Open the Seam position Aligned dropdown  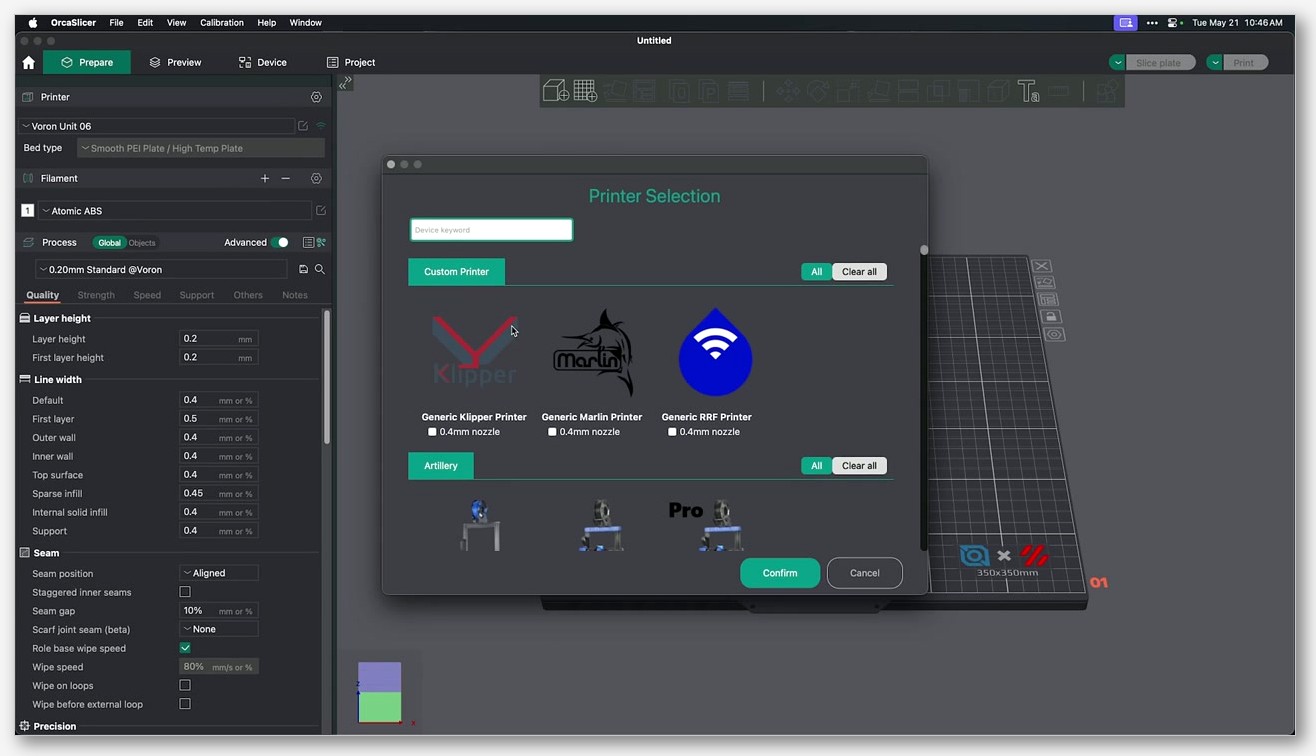219,573
